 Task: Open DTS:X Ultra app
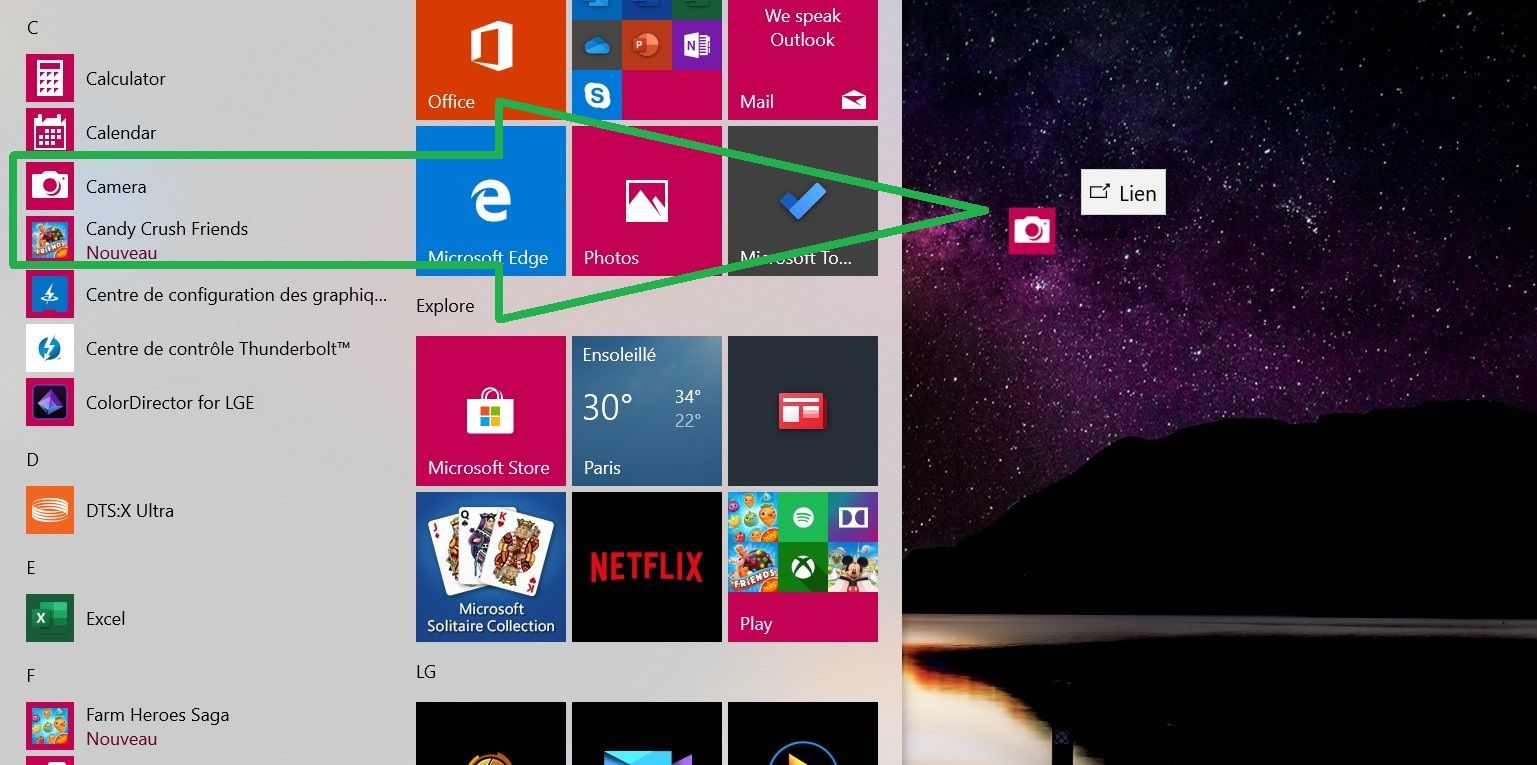(129, 511)
